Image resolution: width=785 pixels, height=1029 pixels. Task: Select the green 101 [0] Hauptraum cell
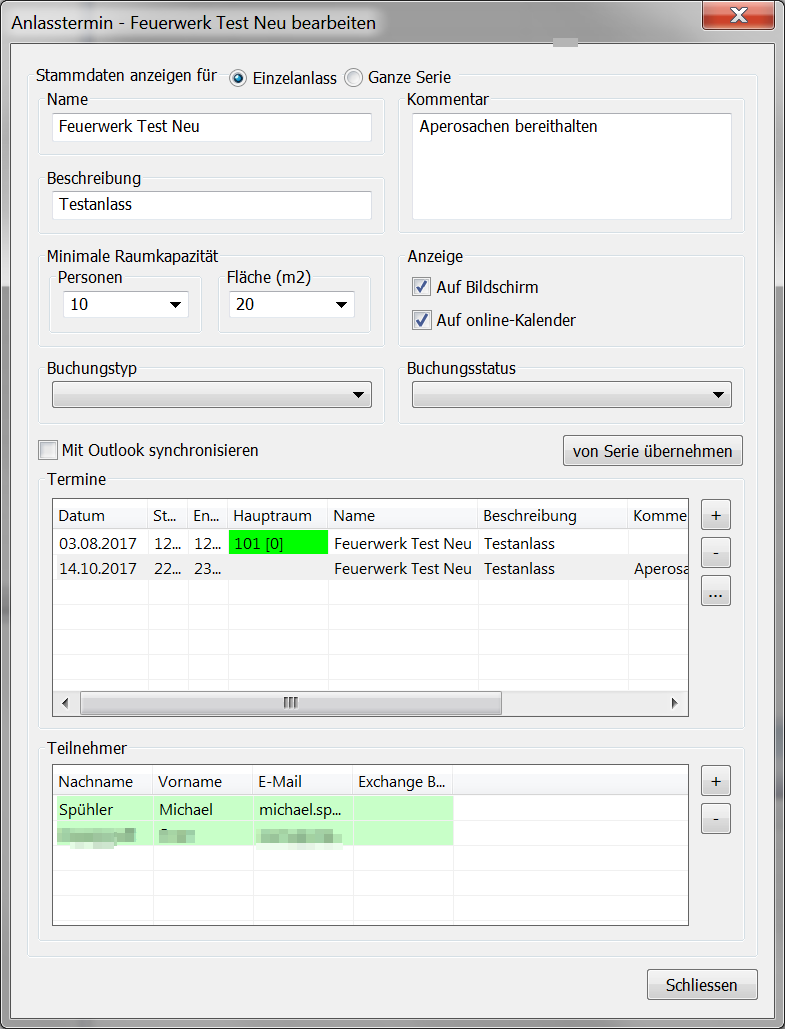(278, 543)
